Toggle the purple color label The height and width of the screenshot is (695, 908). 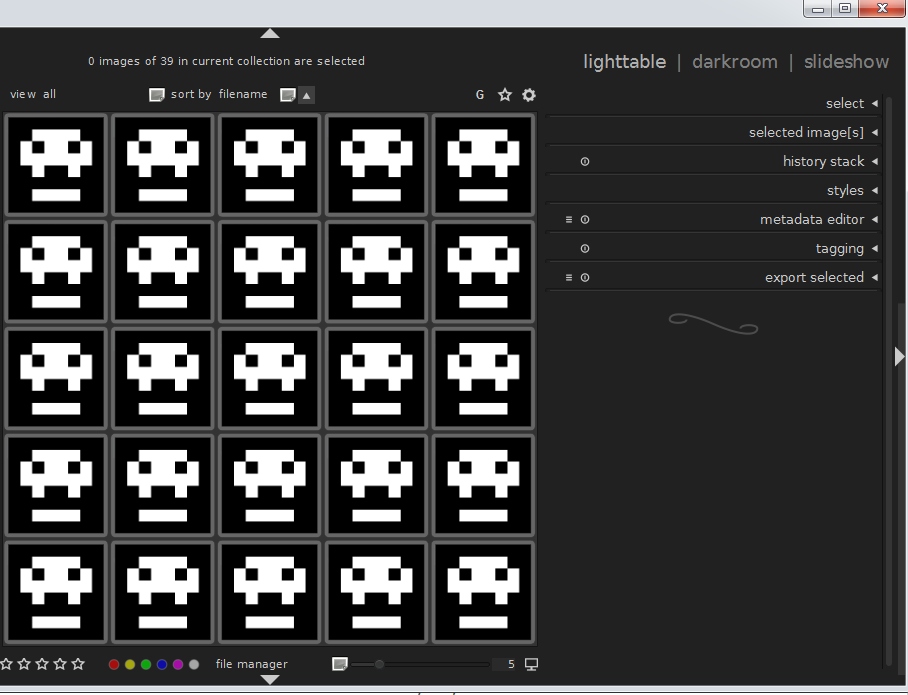pyautogui.click(x=178, y=664)
